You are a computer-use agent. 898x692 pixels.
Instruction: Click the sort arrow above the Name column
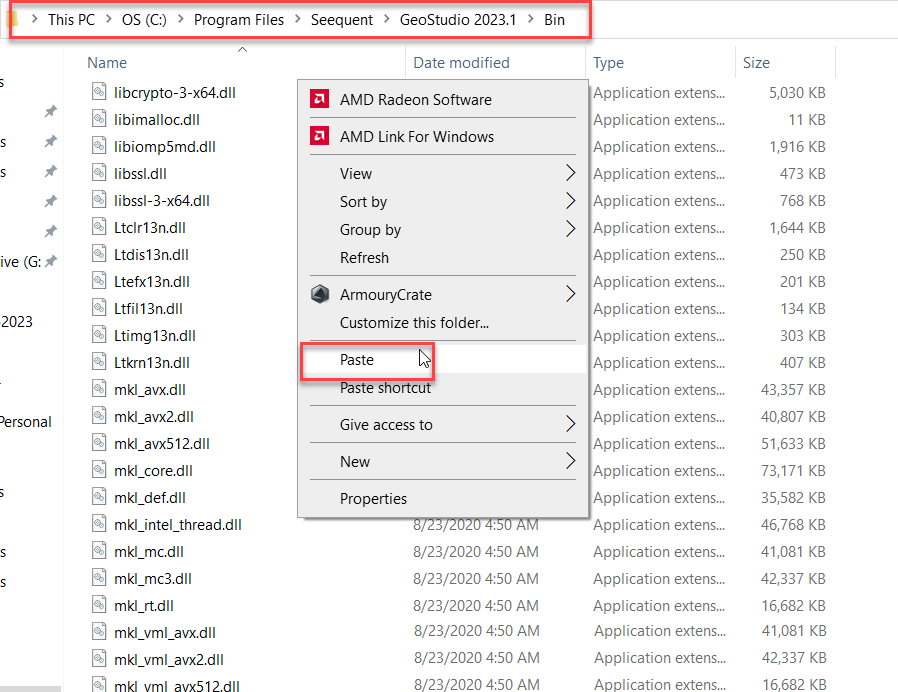(242, 49)
